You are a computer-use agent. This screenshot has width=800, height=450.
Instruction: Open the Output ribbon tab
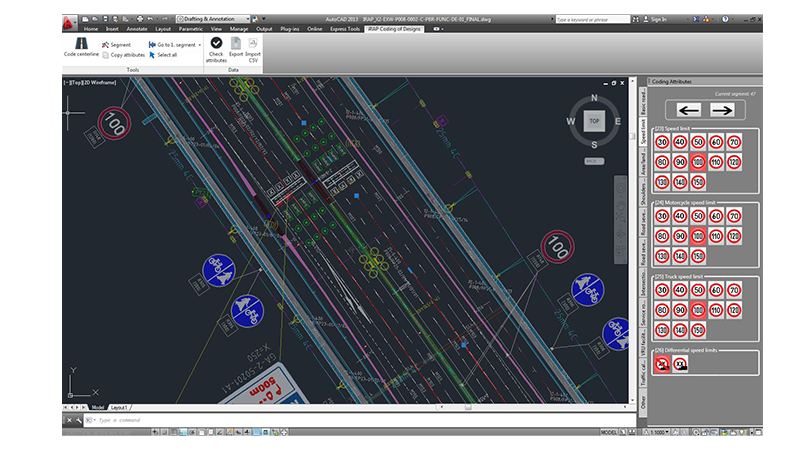click(264, 29)
